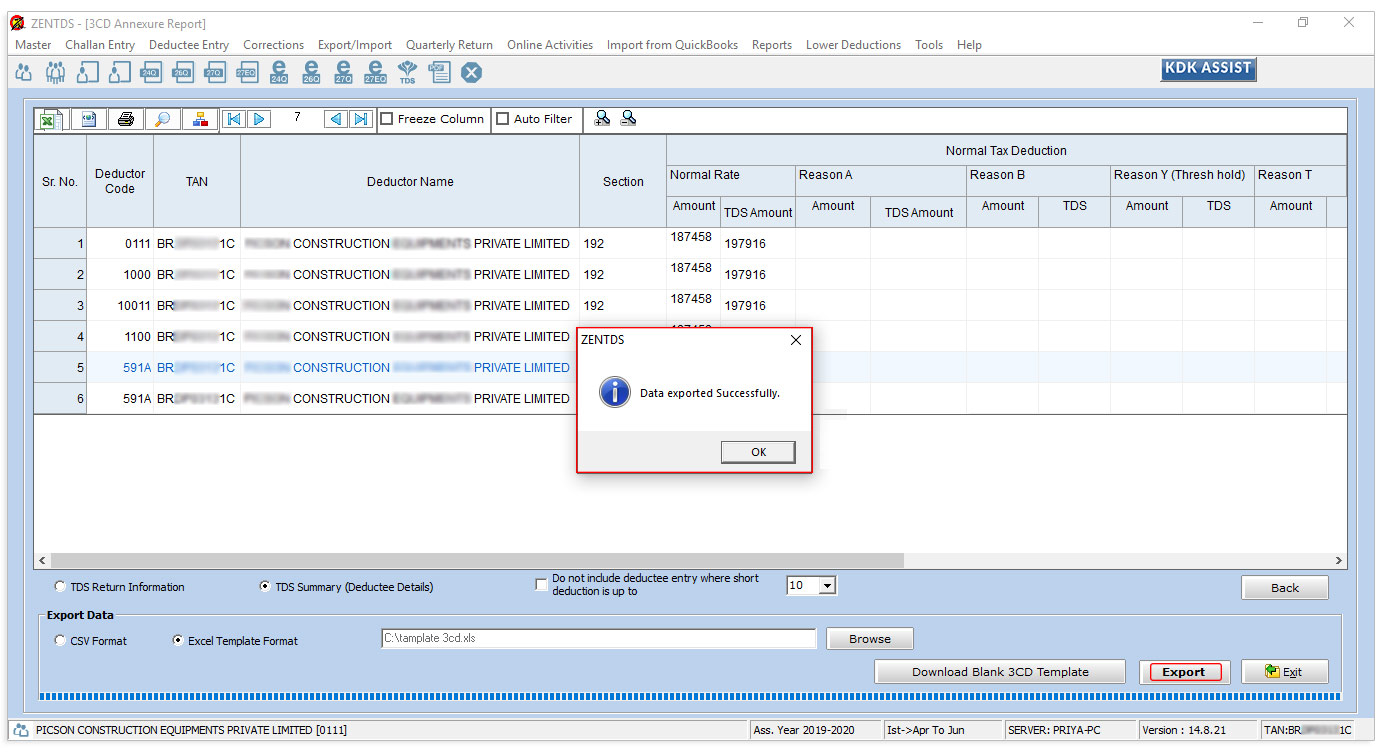Open the Reports menu

[x=772, y=45]
